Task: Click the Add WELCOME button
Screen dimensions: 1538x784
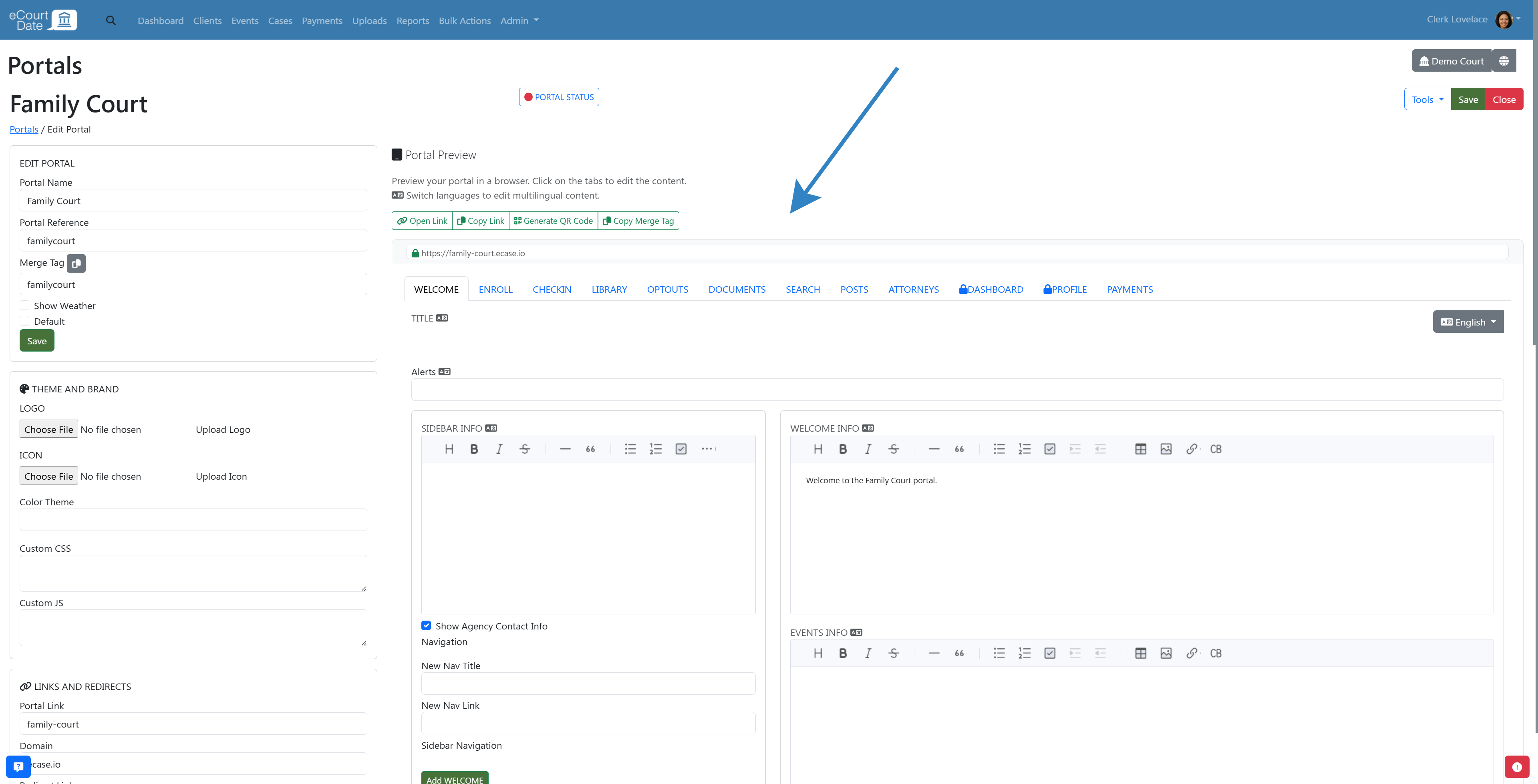Action: 455,778
